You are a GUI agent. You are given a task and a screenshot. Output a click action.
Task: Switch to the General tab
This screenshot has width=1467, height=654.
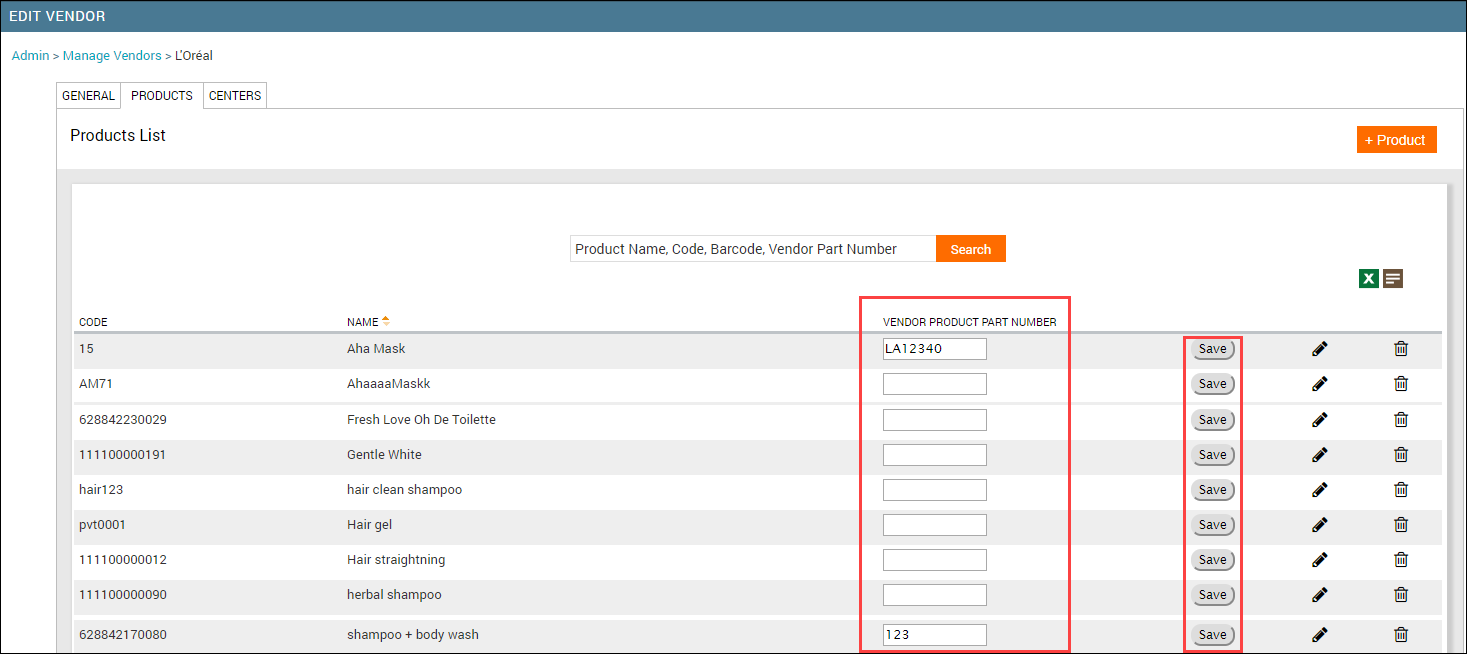(88, 96)
